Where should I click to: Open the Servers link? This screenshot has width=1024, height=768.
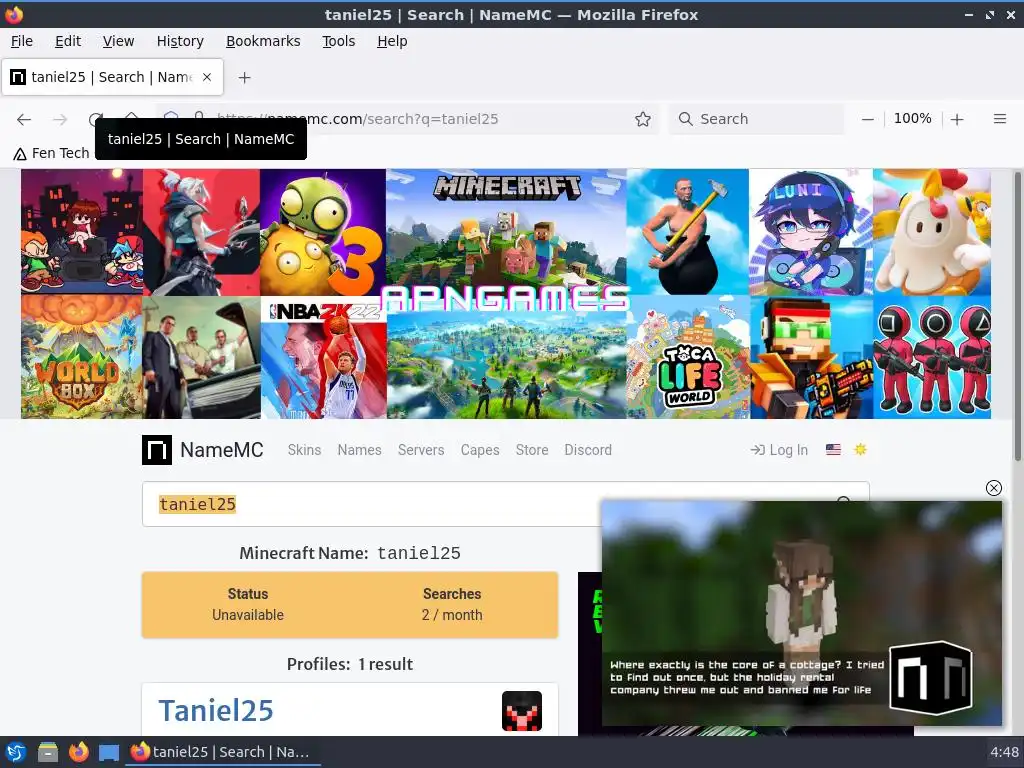(x=421, y=450)
